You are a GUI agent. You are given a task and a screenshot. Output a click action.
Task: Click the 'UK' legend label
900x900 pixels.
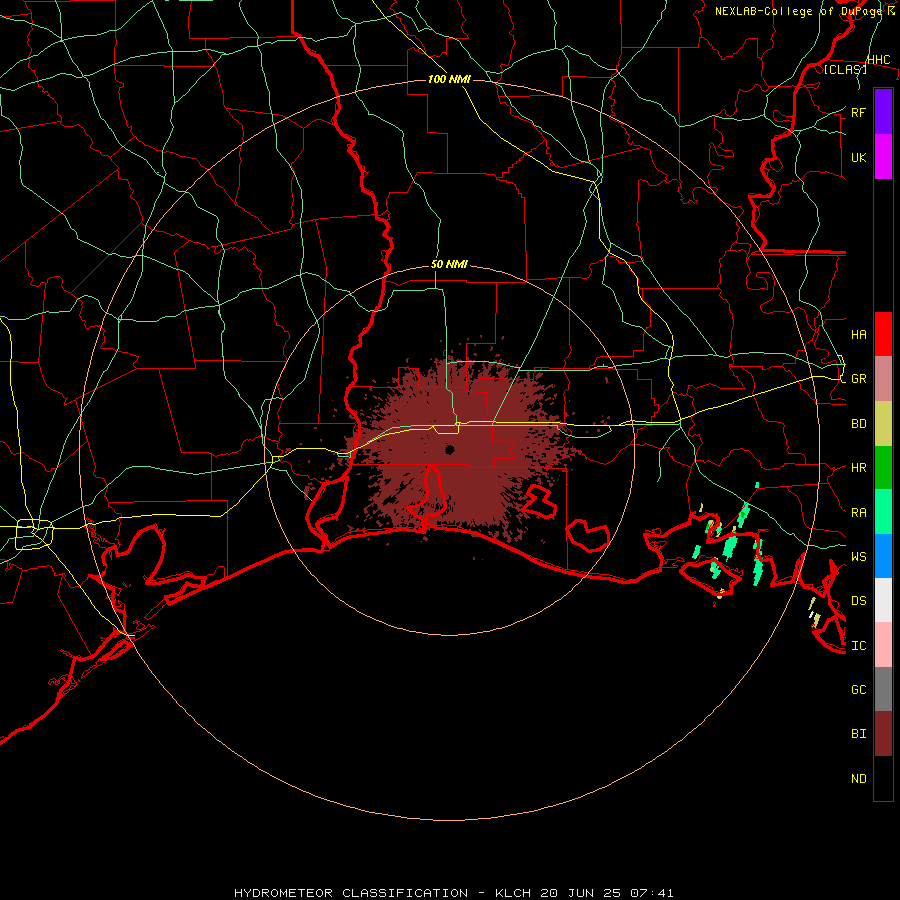point(858,158)
